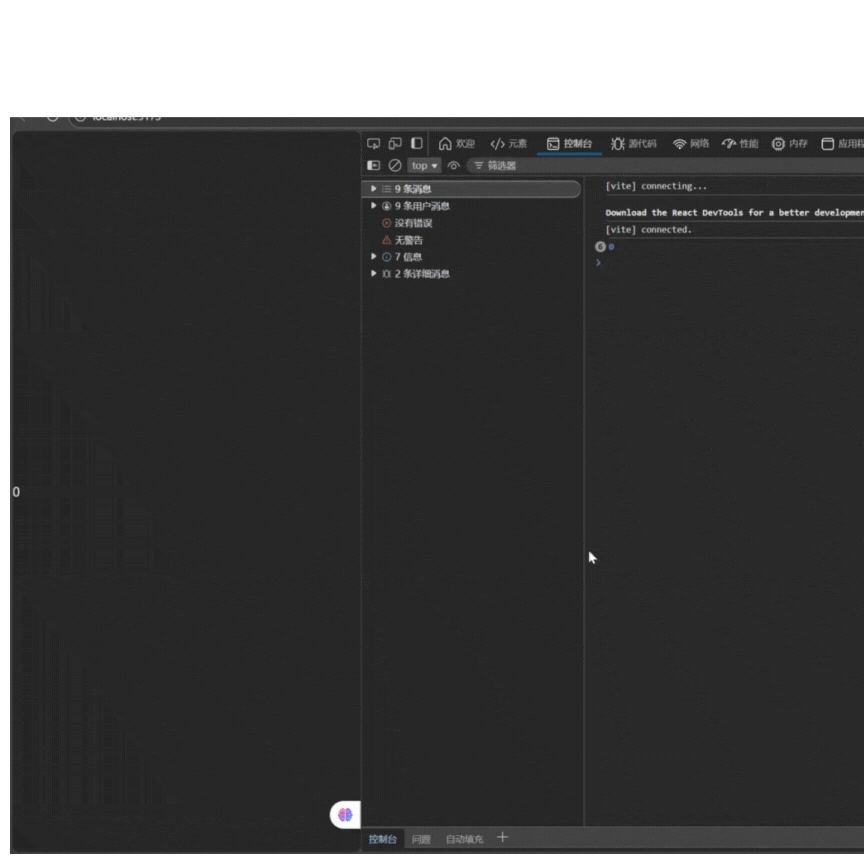Click the 9 条用户消息 label text
The height and width of the screenshot is (864, 864).
(x=422, y=206)
